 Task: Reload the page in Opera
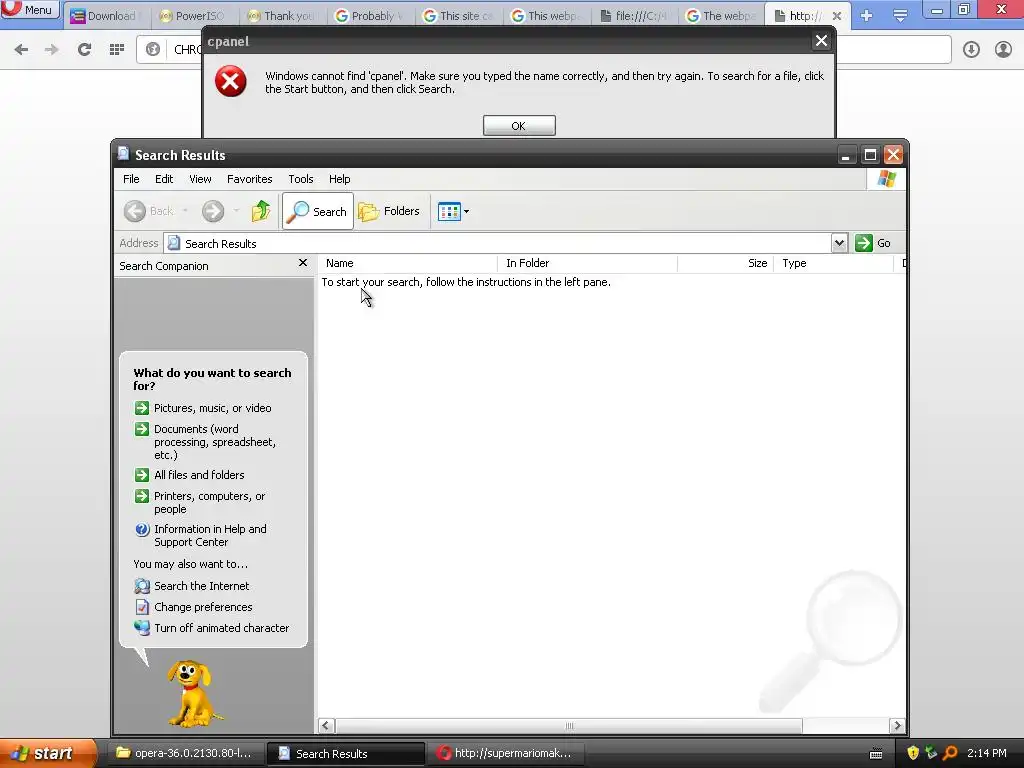point(84,50)
